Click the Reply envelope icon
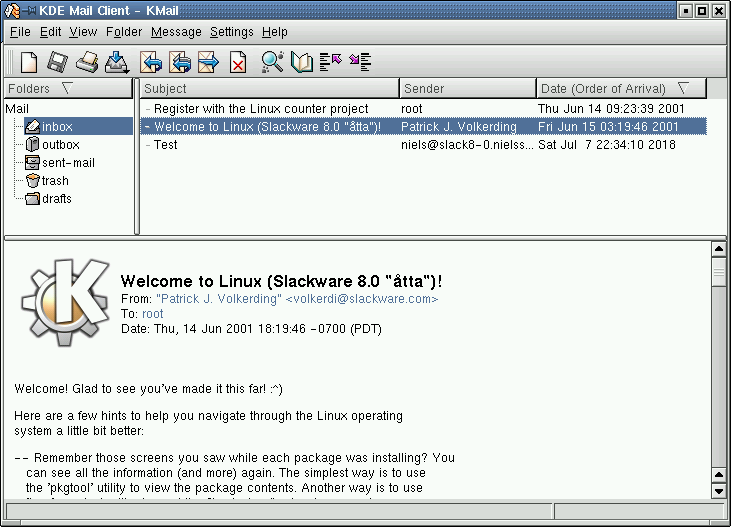Screen dimensions: 731x527 (151, 63)
